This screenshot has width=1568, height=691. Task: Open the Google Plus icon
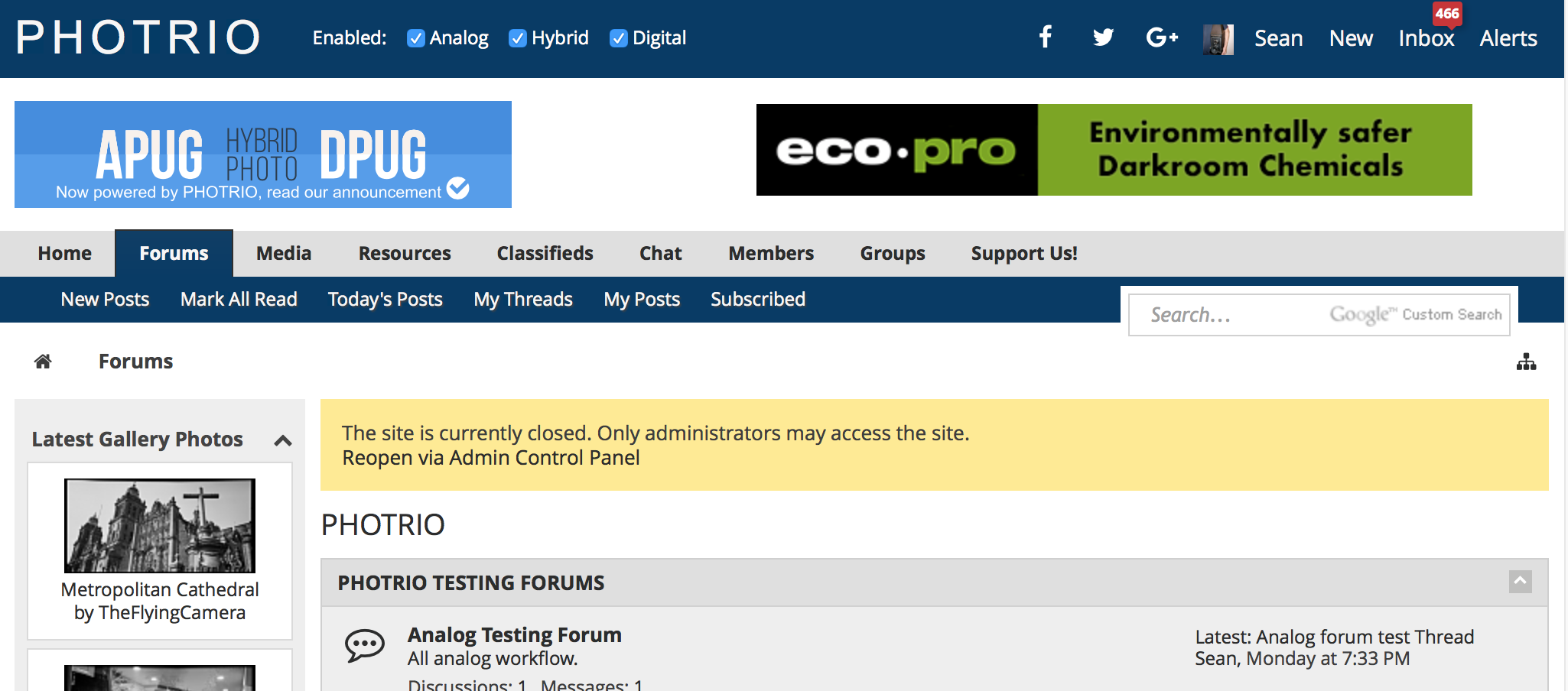click(x=1162, y=37)
